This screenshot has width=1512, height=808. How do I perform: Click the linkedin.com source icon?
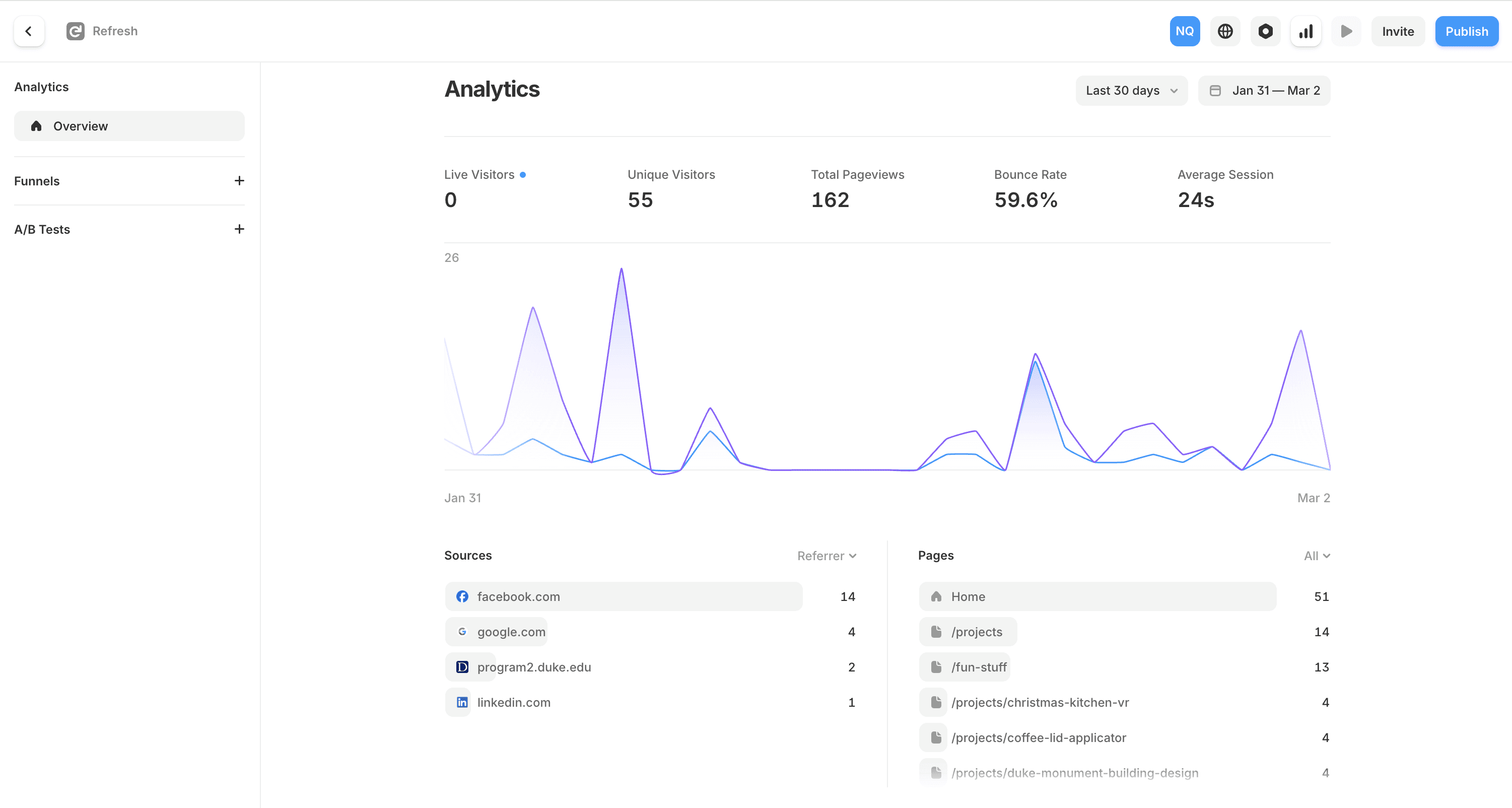[x=462, y=702]
